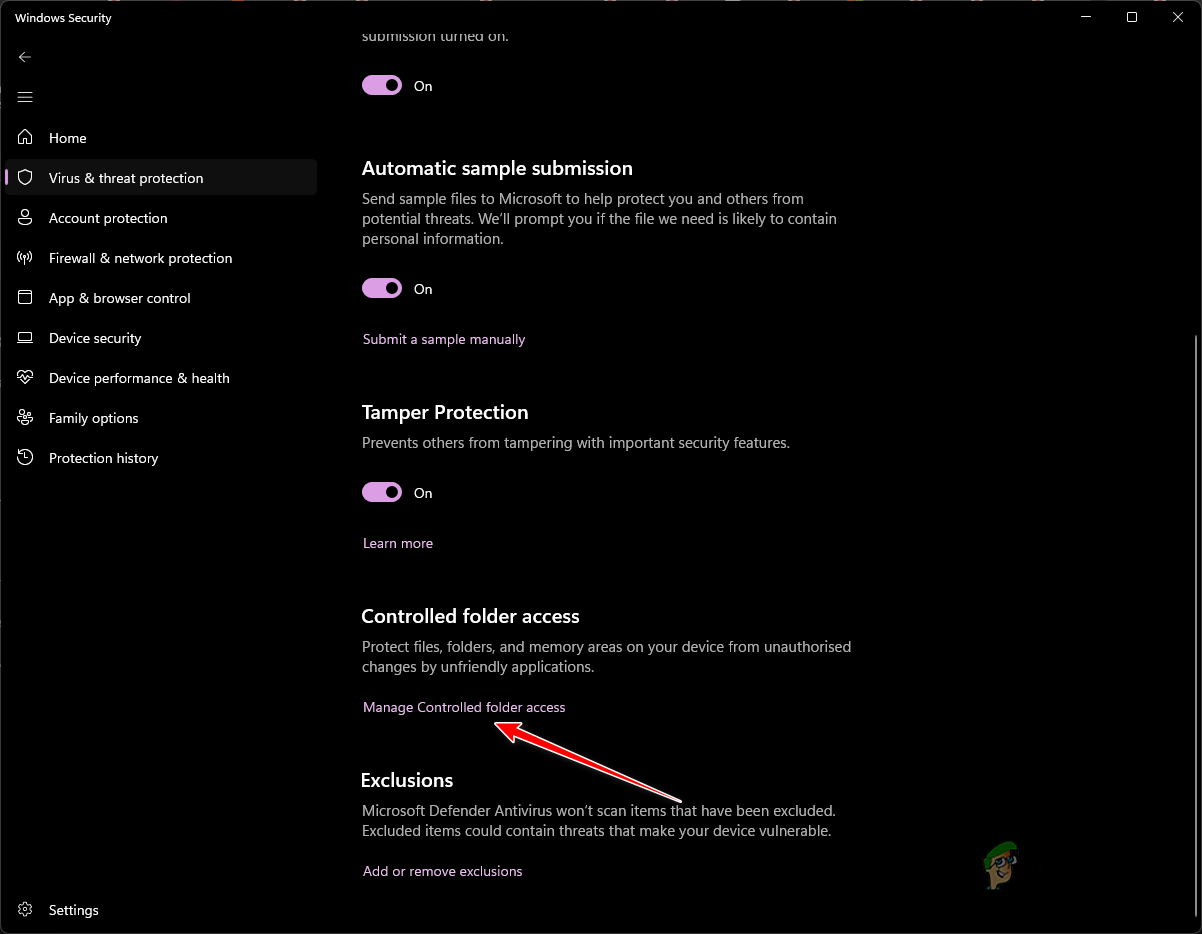This screenshot has width=1202, height=934.
Task: Open App & browser control
Action: click(120, 297)
